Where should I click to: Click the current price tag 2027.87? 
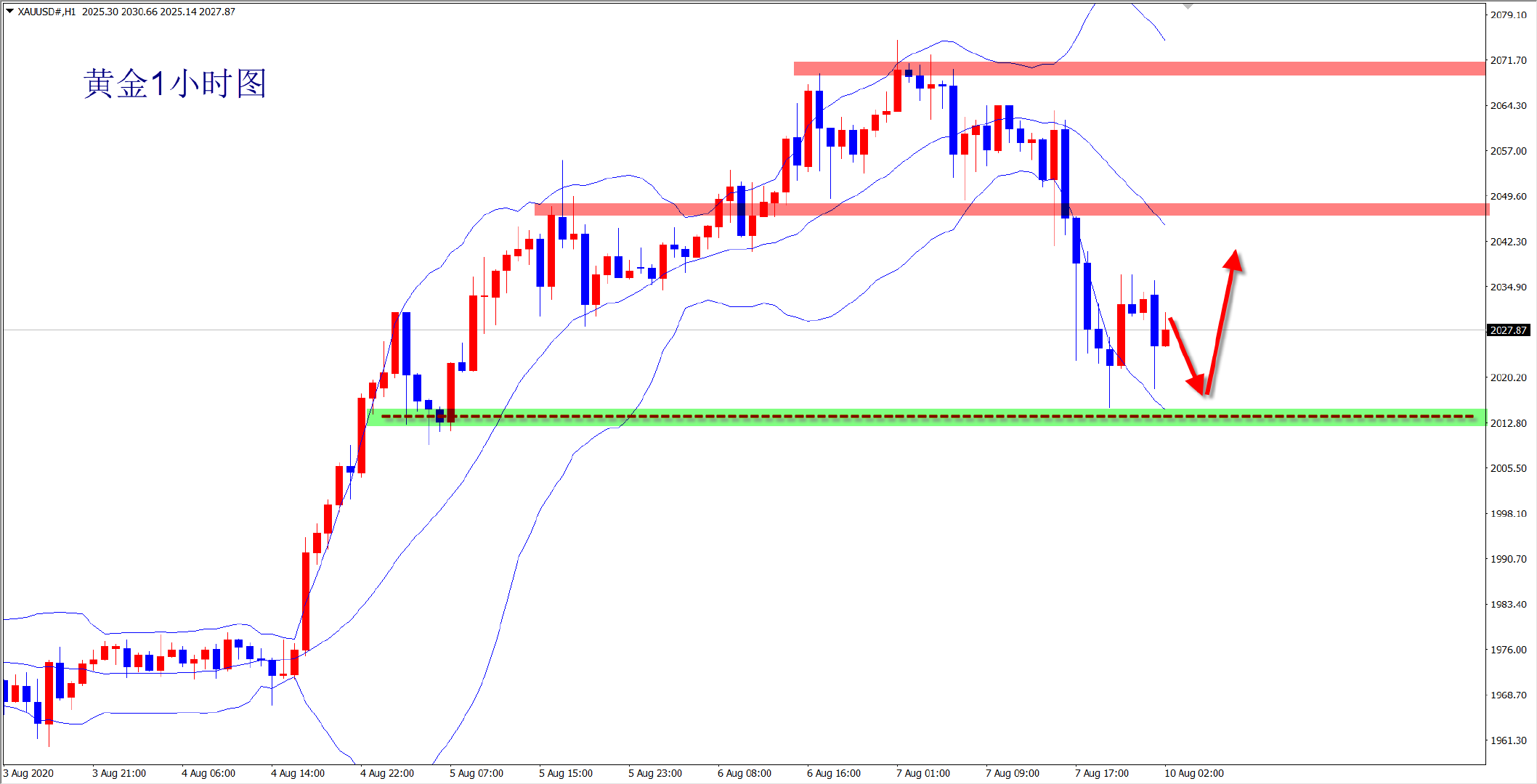point(1508,330)
